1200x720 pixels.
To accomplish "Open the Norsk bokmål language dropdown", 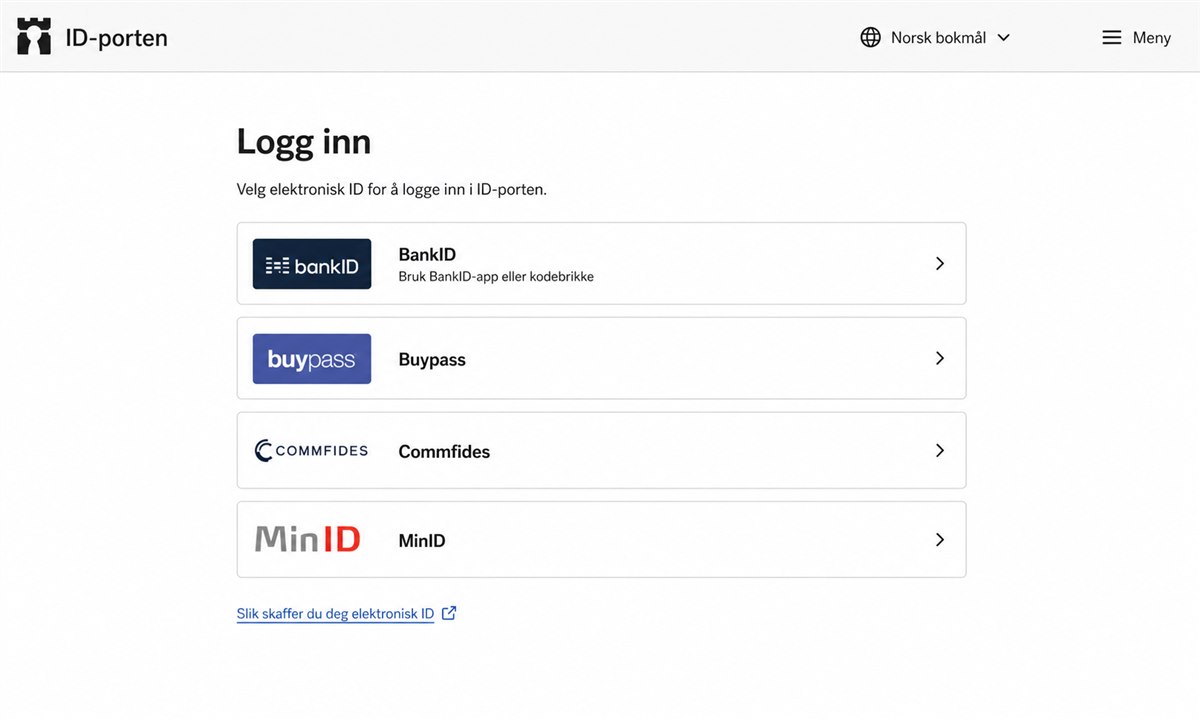I will pyautogui.click(x=935, y=37).
